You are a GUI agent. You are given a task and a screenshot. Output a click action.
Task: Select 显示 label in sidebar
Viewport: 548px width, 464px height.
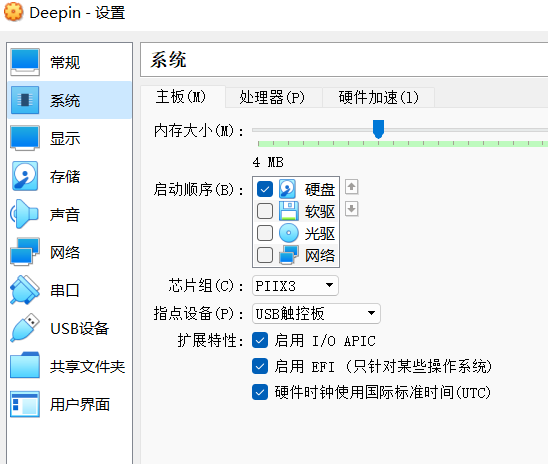(65, 138)
